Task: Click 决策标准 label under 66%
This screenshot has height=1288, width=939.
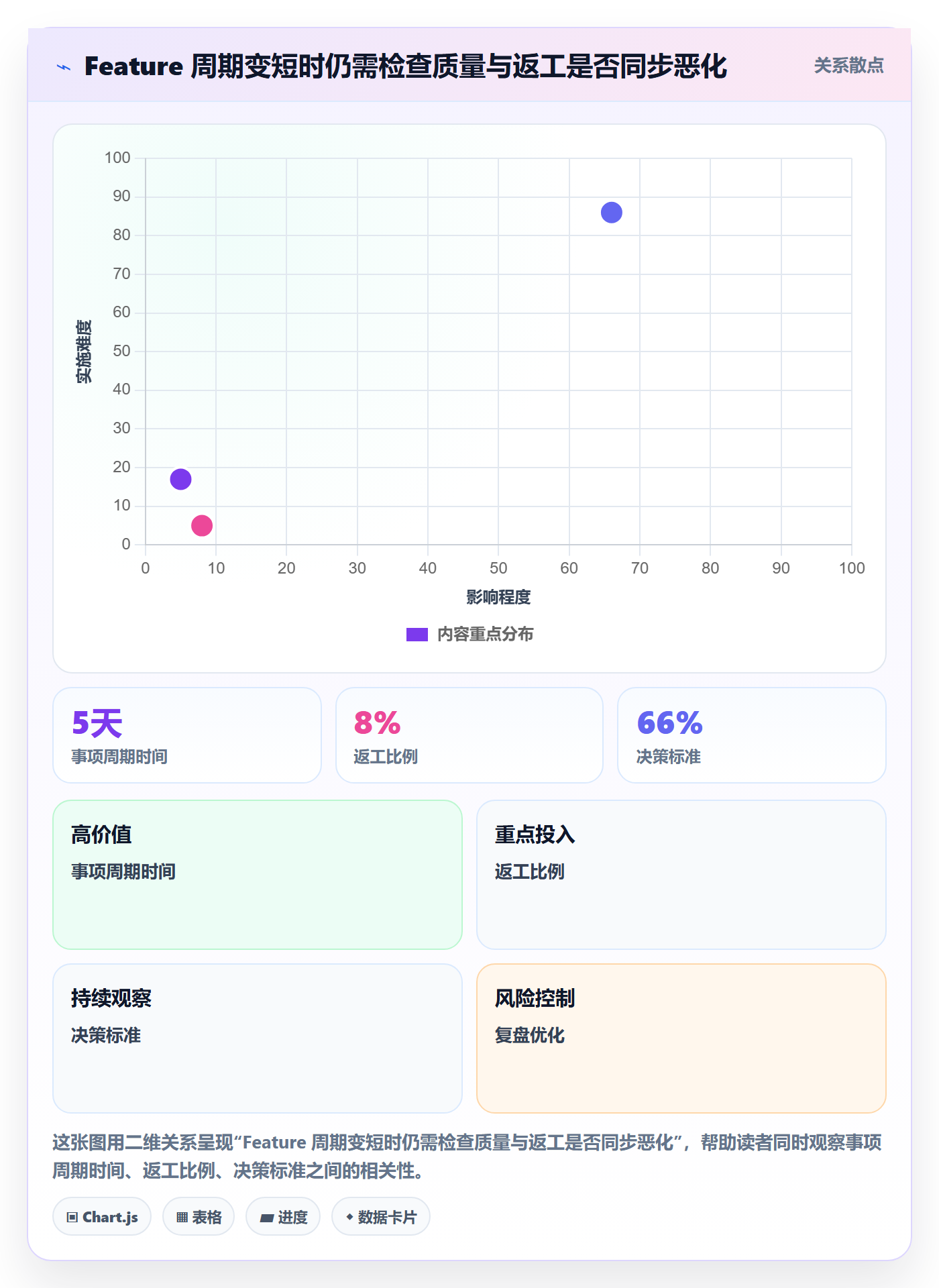Action: (x=669, y=757)
